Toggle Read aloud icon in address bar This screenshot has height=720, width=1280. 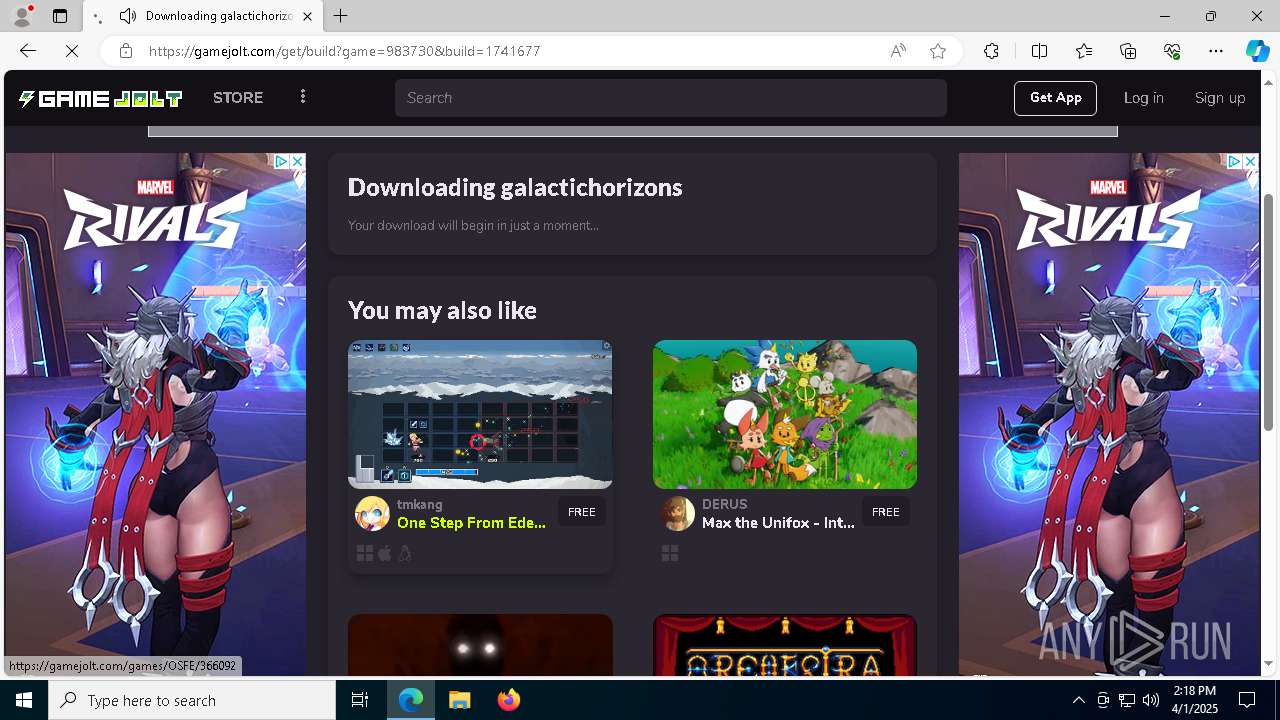click(x=898, y=51)
